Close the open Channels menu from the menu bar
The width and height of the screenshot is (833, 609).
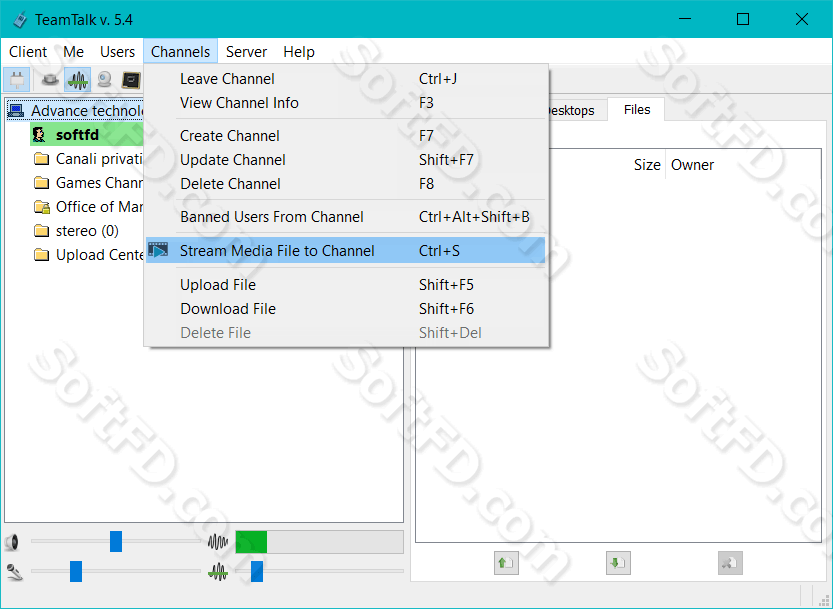pos(181,52)
